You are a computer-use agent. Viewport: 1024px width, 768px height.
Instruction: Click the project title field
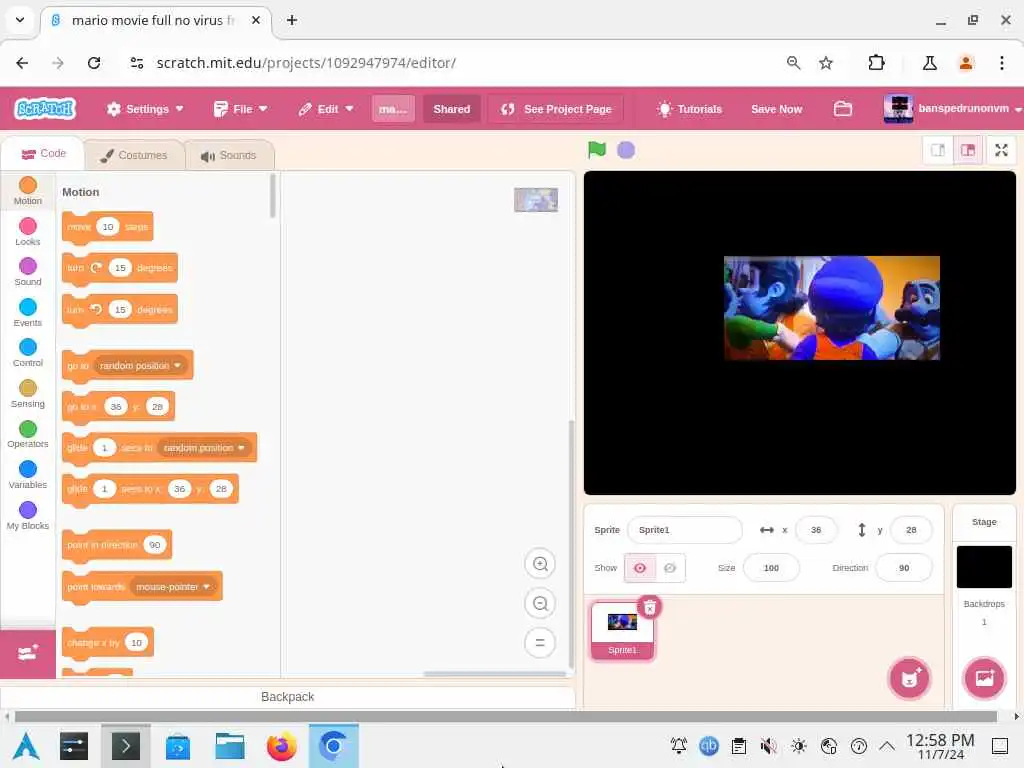392,109
